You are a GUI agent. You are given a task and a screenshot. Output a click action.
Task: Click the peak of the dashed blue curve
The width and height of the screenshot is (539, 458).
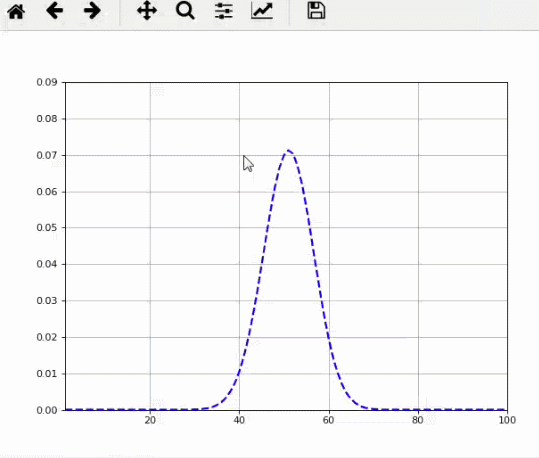pos(289,150)
